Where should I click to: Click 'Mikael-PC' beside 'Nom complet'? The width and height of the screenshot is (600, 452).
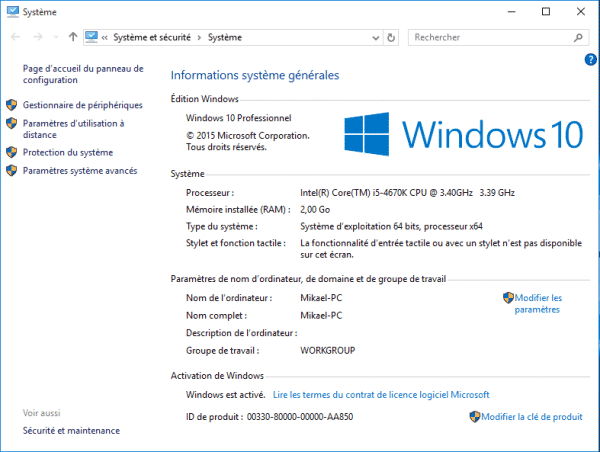tap(321, 315)
